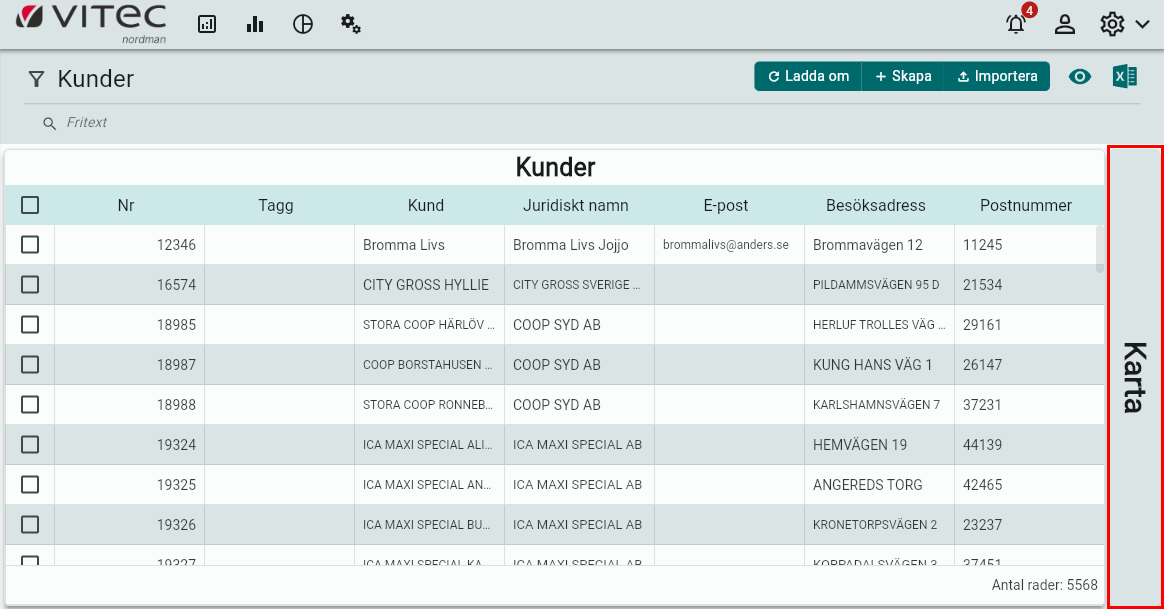Select the ANGEREDS TORG cell
Viewport: 1164px width, 609px height.
pyautogui.click(x=879, y=485)
